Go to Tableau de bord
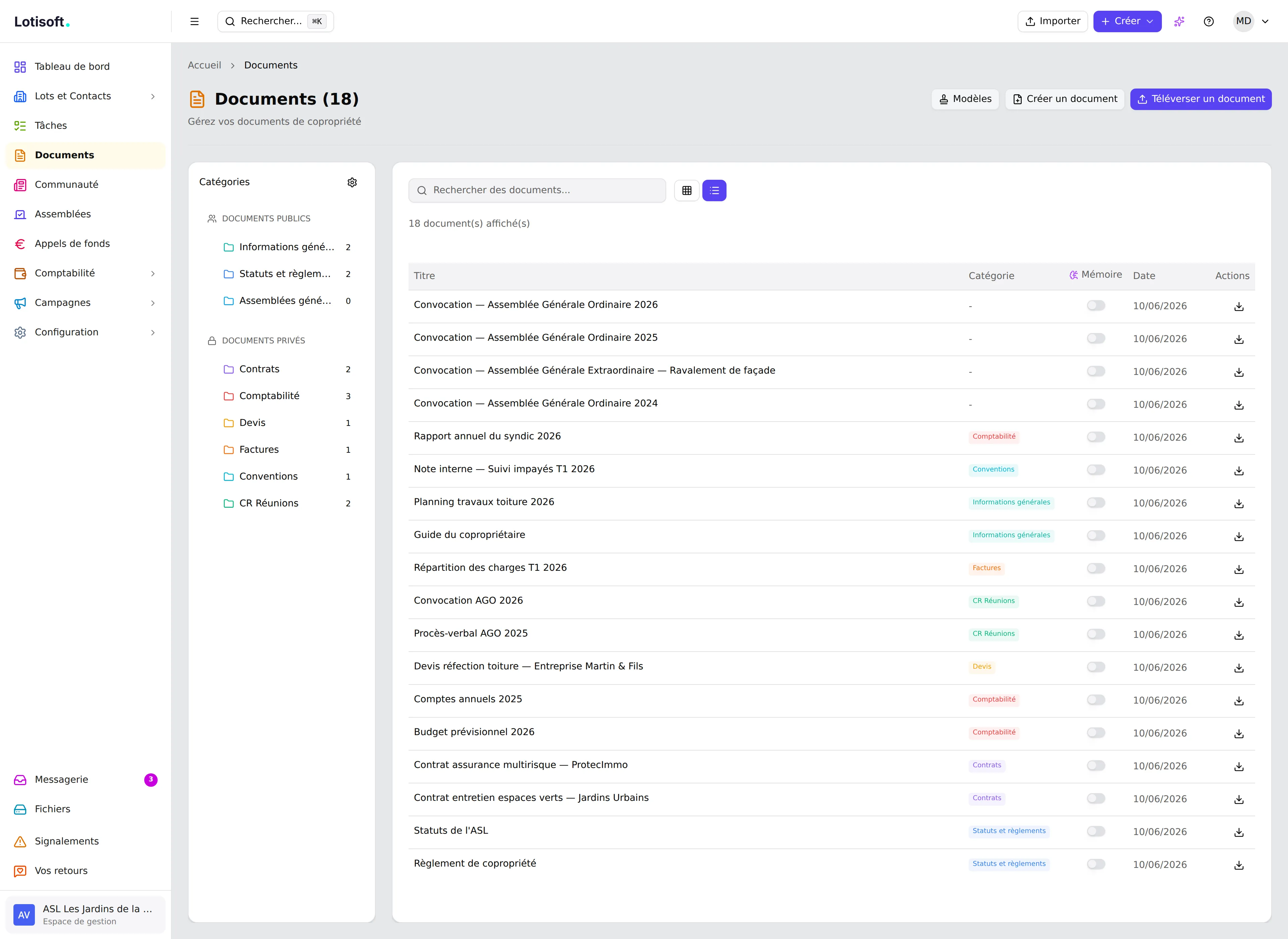 pos(85,66)
